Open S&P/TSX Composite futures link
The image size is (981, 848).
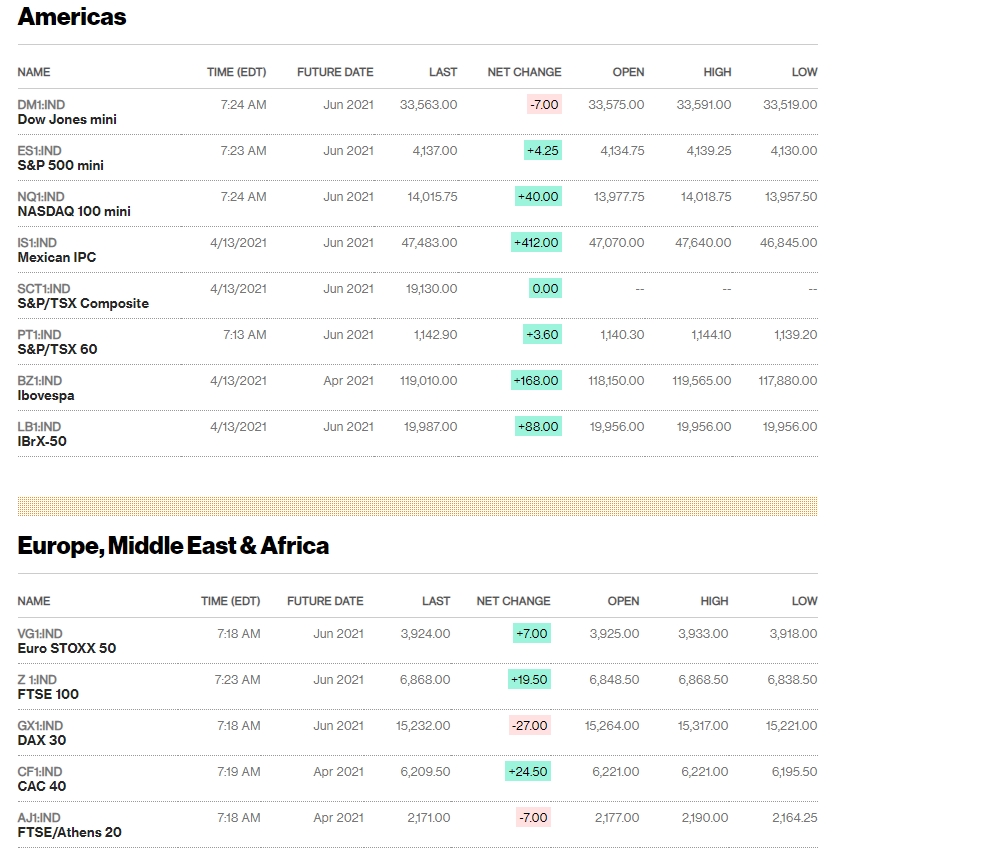[83, 303]
